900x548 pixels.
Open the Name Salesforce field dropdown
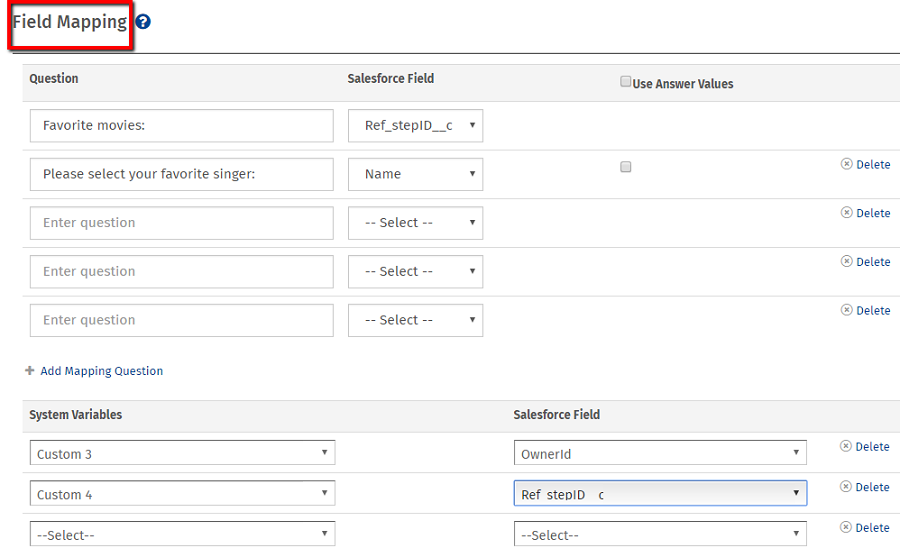click(x=415, y=174)
